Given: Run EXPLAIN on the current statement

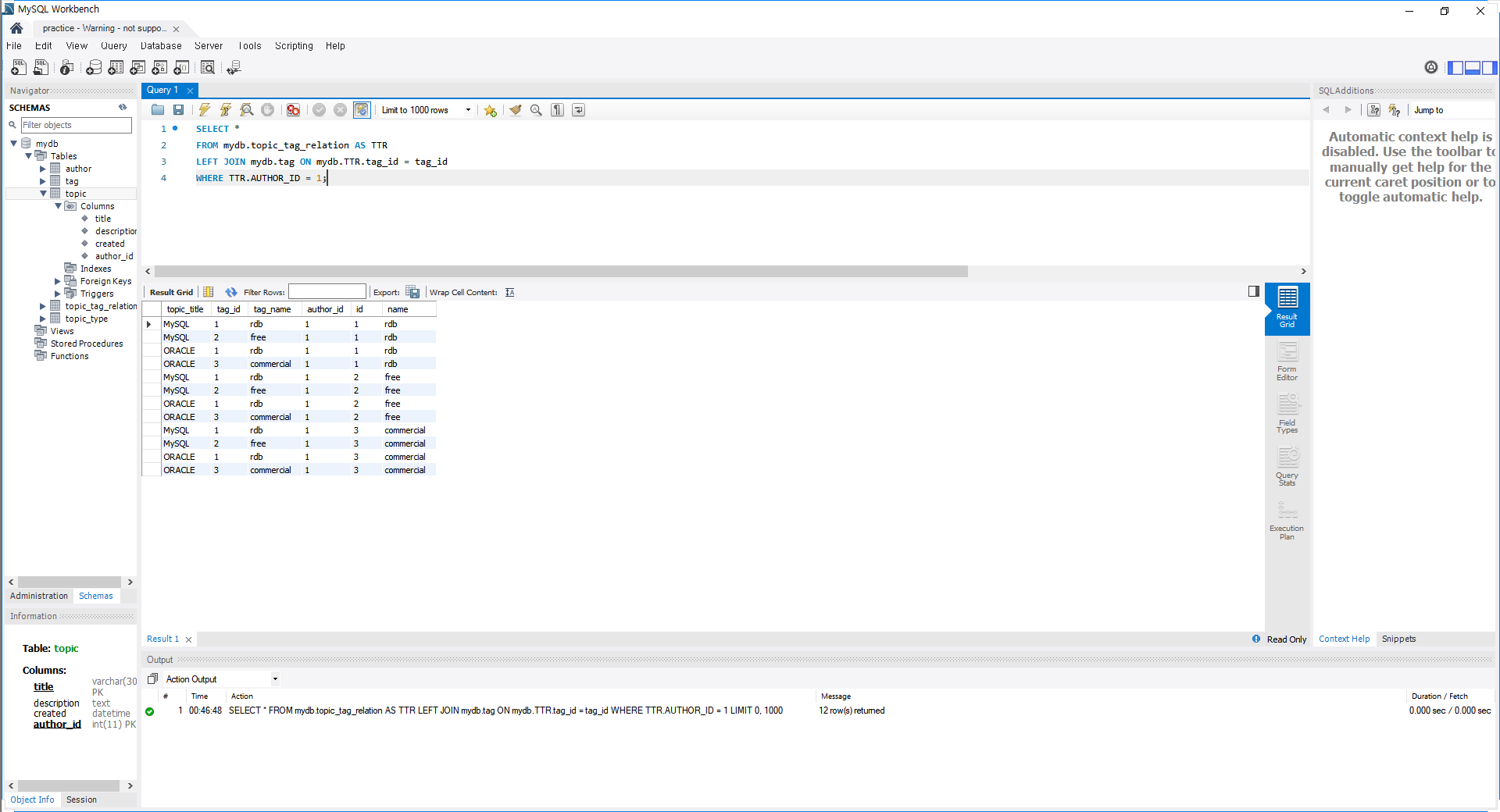Looking at the screenshot, I should [x=247, y=110].
